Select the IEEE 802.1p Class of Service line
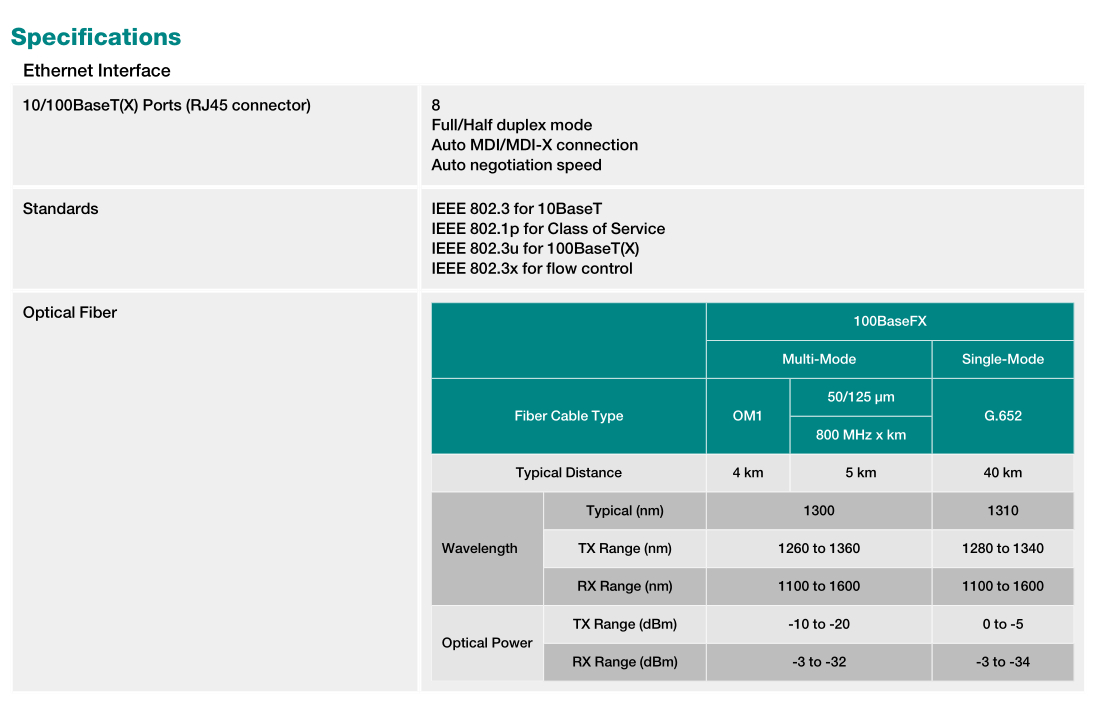Screen dimensions: 1099x704 coord(548,229)
